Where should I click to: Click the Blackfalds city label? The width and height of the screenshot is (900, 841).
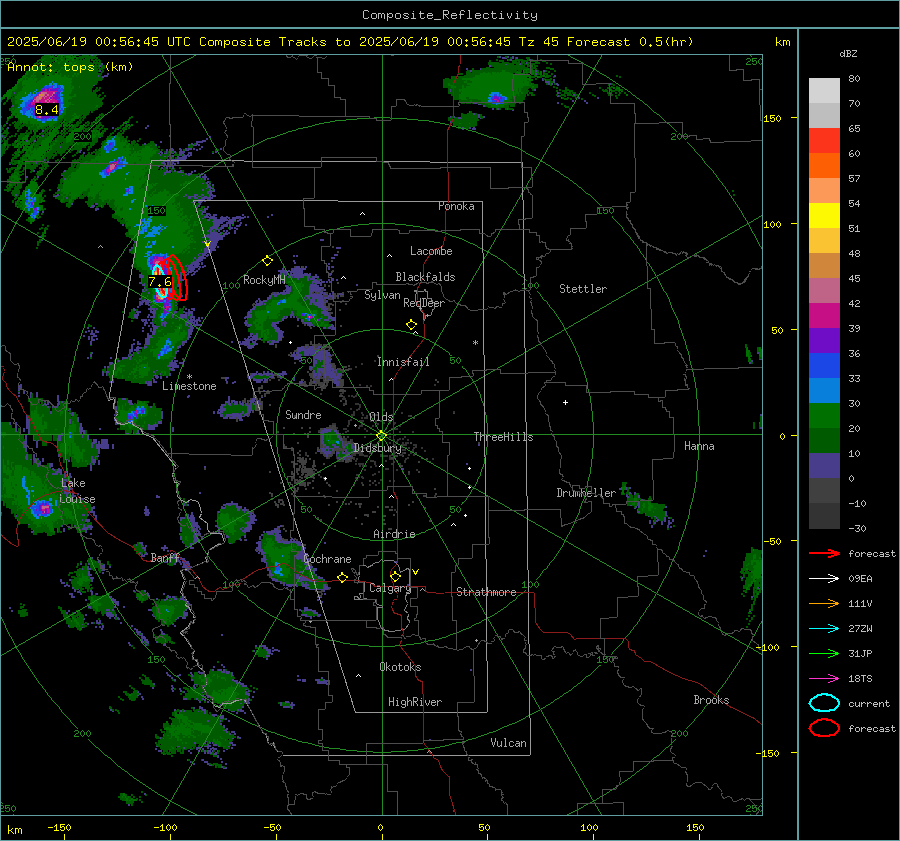click(x=425, y=277)
